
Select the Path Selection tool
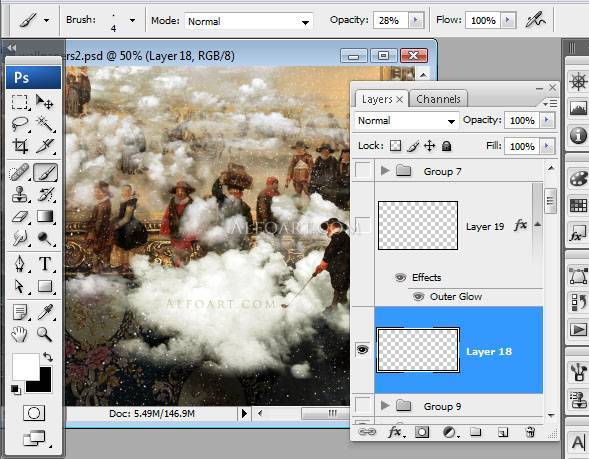pos(19,286)
